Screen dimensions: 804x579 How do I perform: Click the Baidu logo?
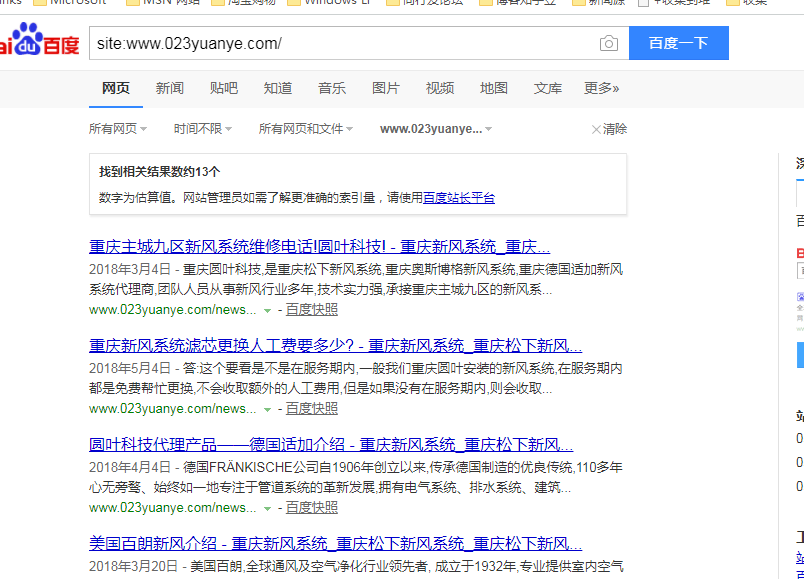point(39,39)
